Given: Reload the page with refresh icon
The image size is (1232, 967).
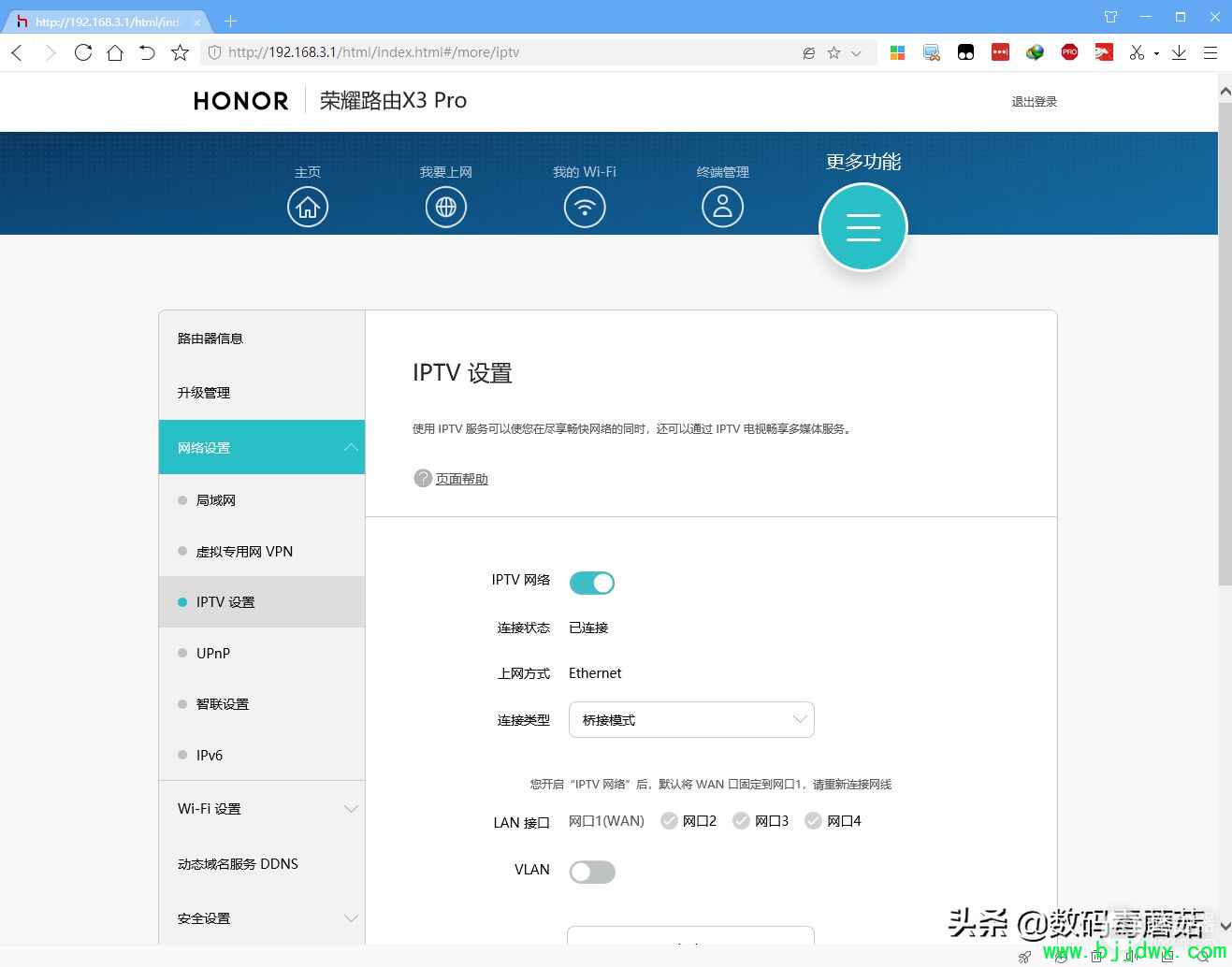Looking at the screenshot, I should coord(83,52).
